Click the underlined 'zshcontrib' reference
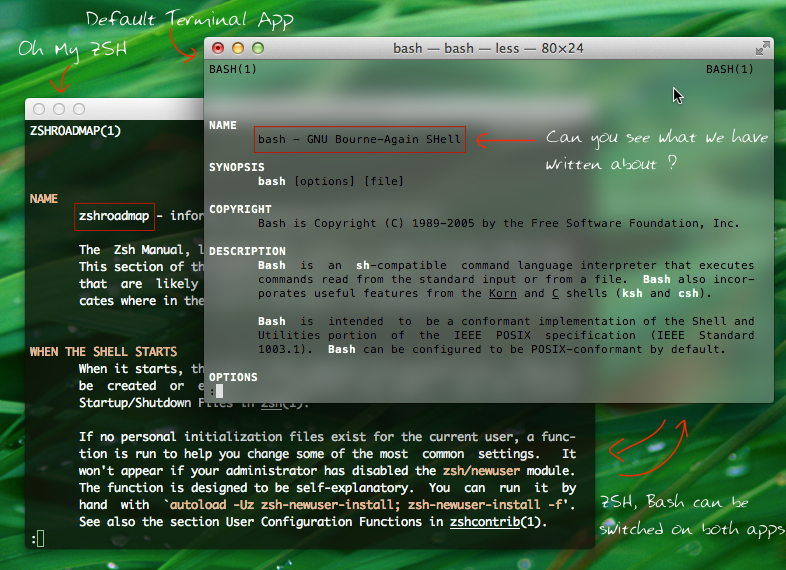 (x=485, y=522)
